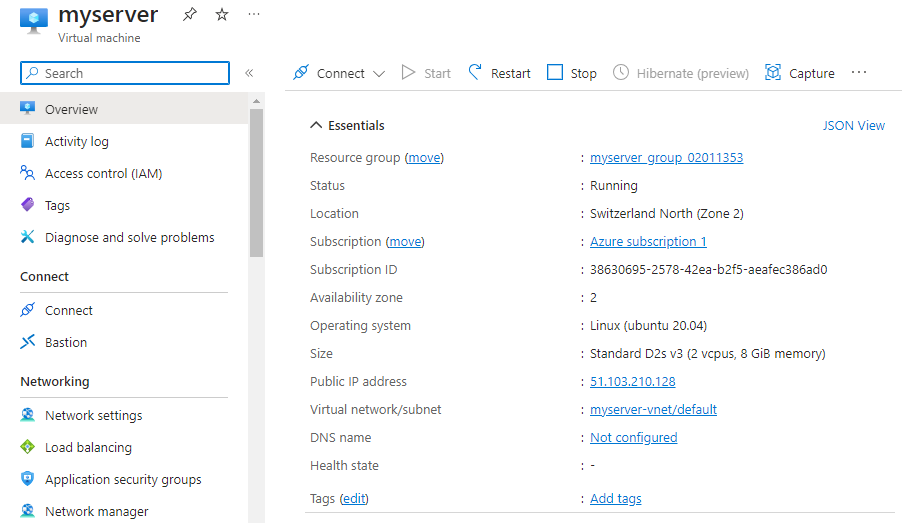Viewport: 902px width, 523px height.
Task: Click edit link next to Tags
Action: click(354, 498)
